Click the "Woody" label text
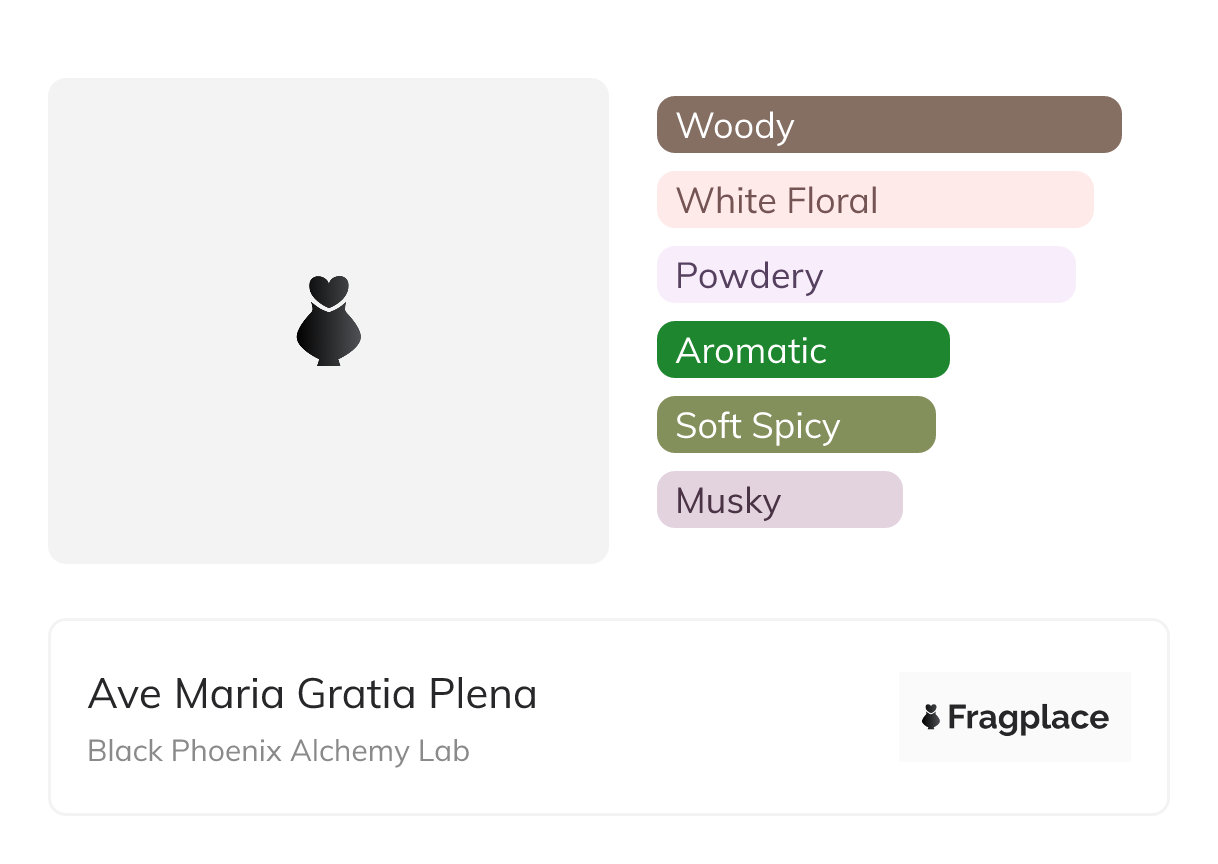This screenshot has width=1218, height=864. (x=735, y=126)
